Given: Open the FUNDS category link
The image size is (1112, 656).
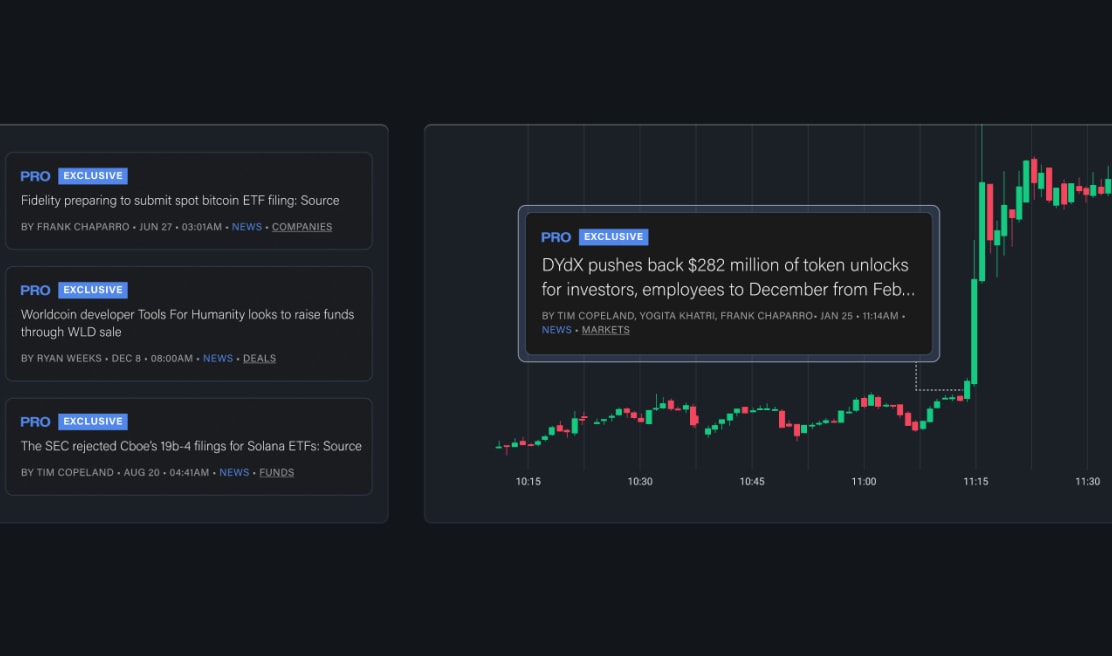Looking at the screenshot, I should (276, 472).
